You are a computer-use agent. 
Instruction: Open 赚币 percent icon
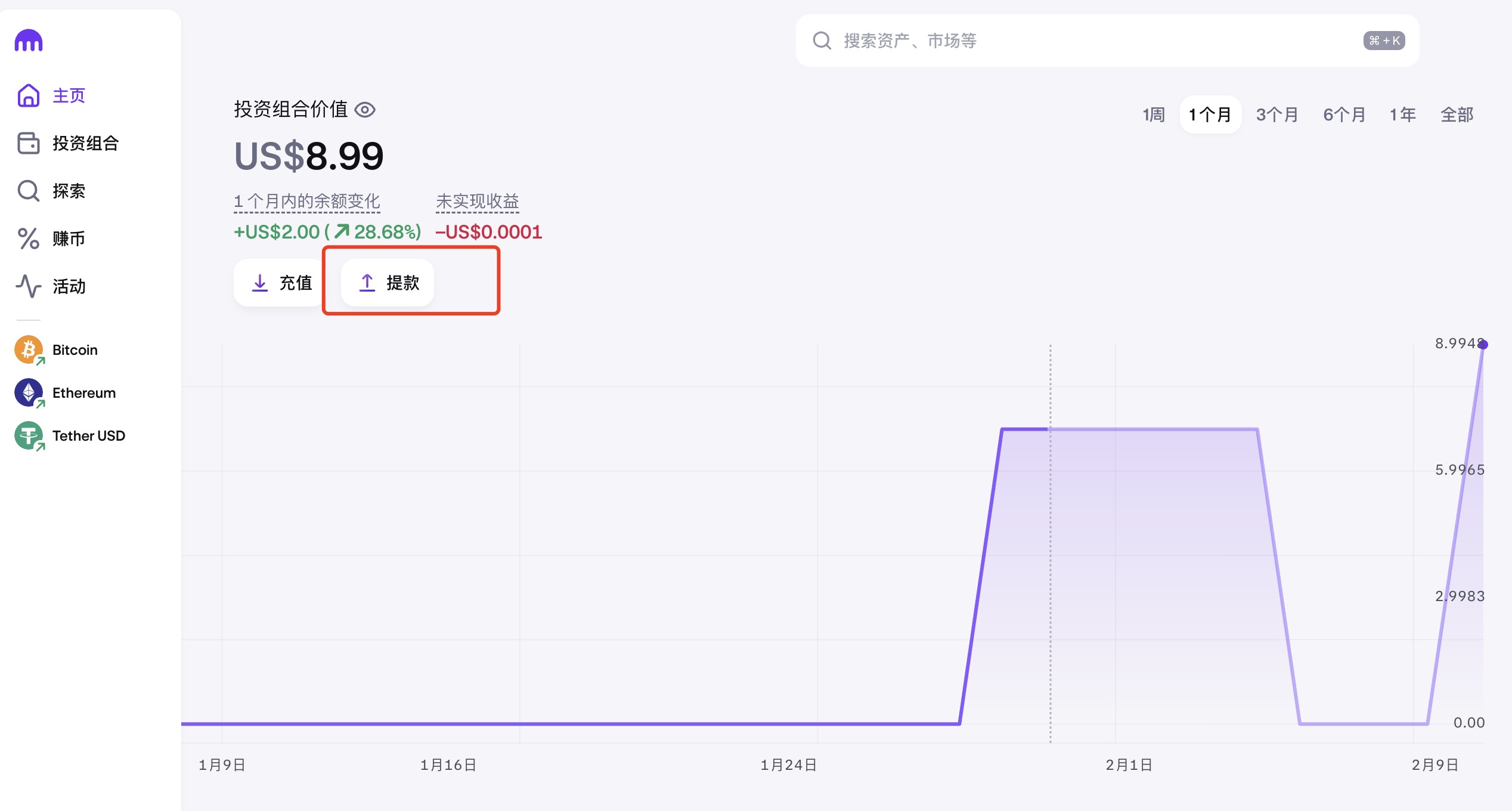pyautogui.click(x=29, y=239)
